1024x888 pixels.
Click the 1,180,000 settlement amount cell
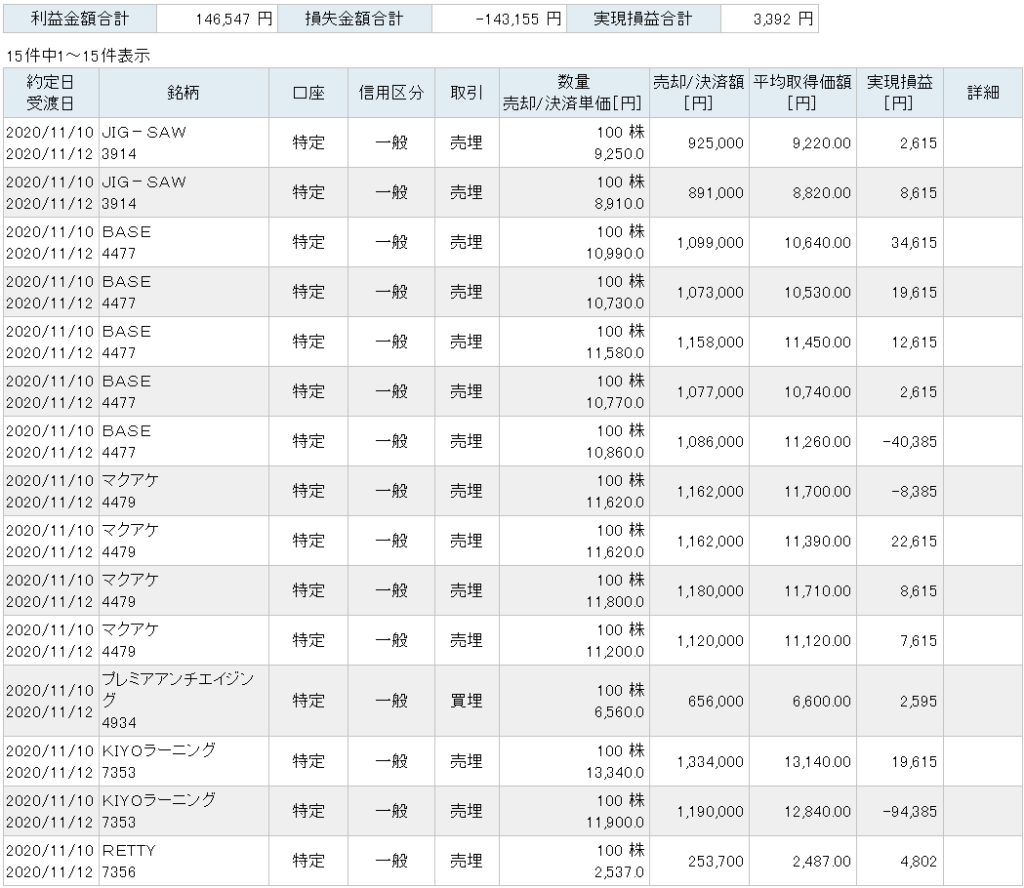click(x=699, y=591)
